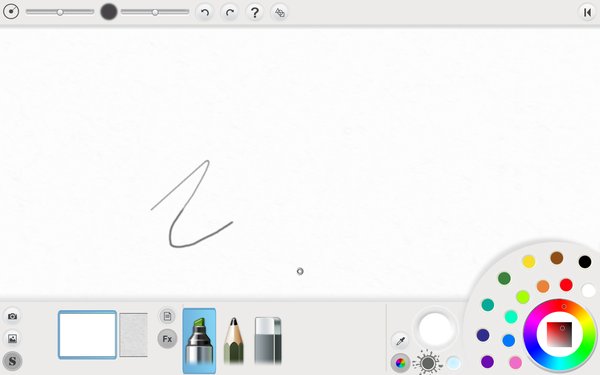Screen dimensions: 600x375
Task: Click the new page document icon
Action: (167, 316)
